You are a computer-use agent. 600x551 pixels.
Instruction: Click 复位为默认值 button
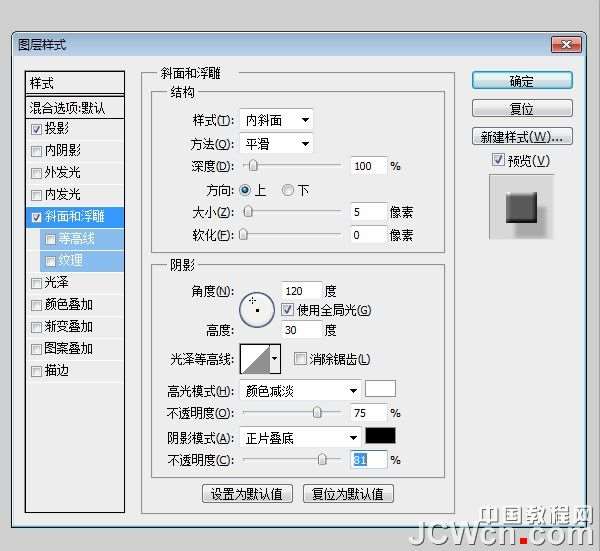coord(348,494)
